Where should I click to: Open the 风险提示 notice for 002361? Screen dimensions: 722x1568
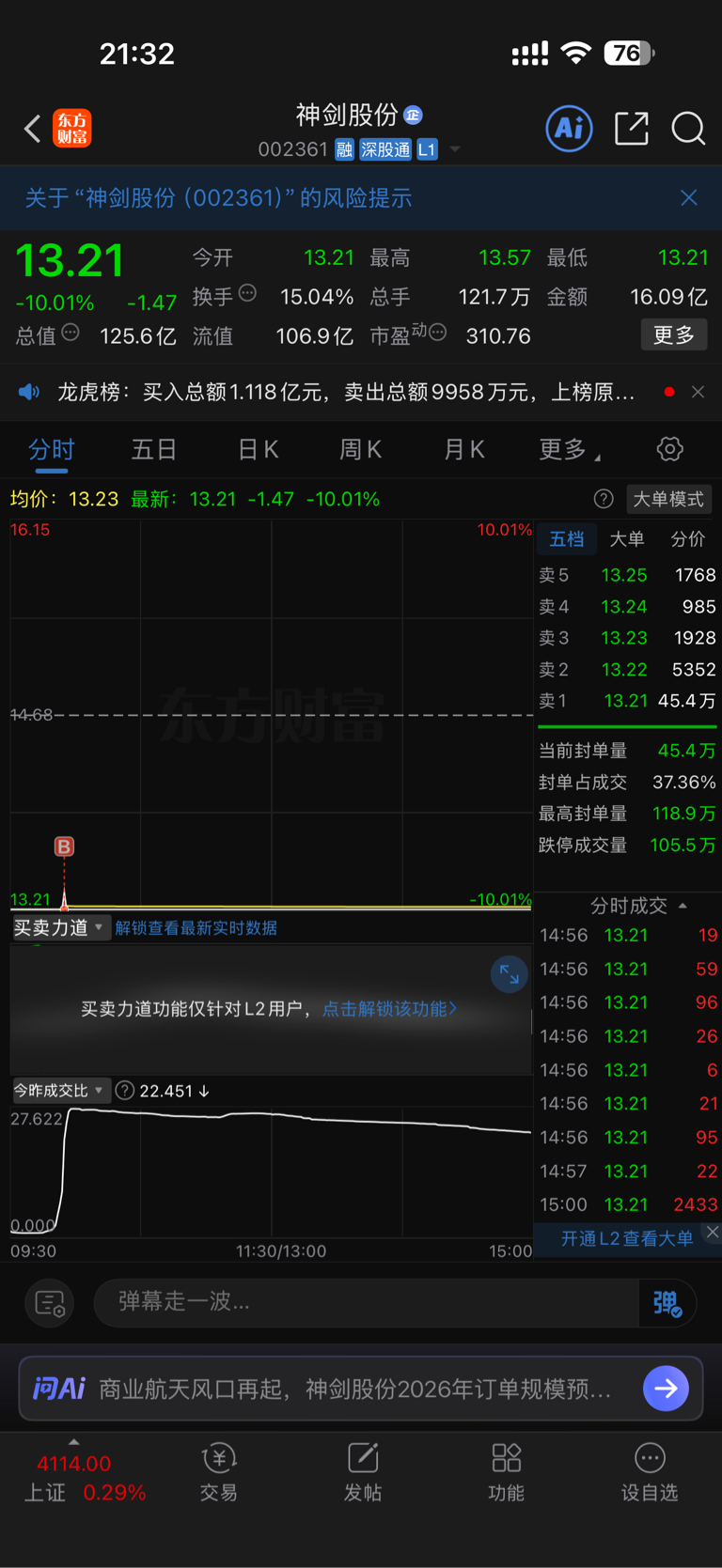click(x=218, y=197)
